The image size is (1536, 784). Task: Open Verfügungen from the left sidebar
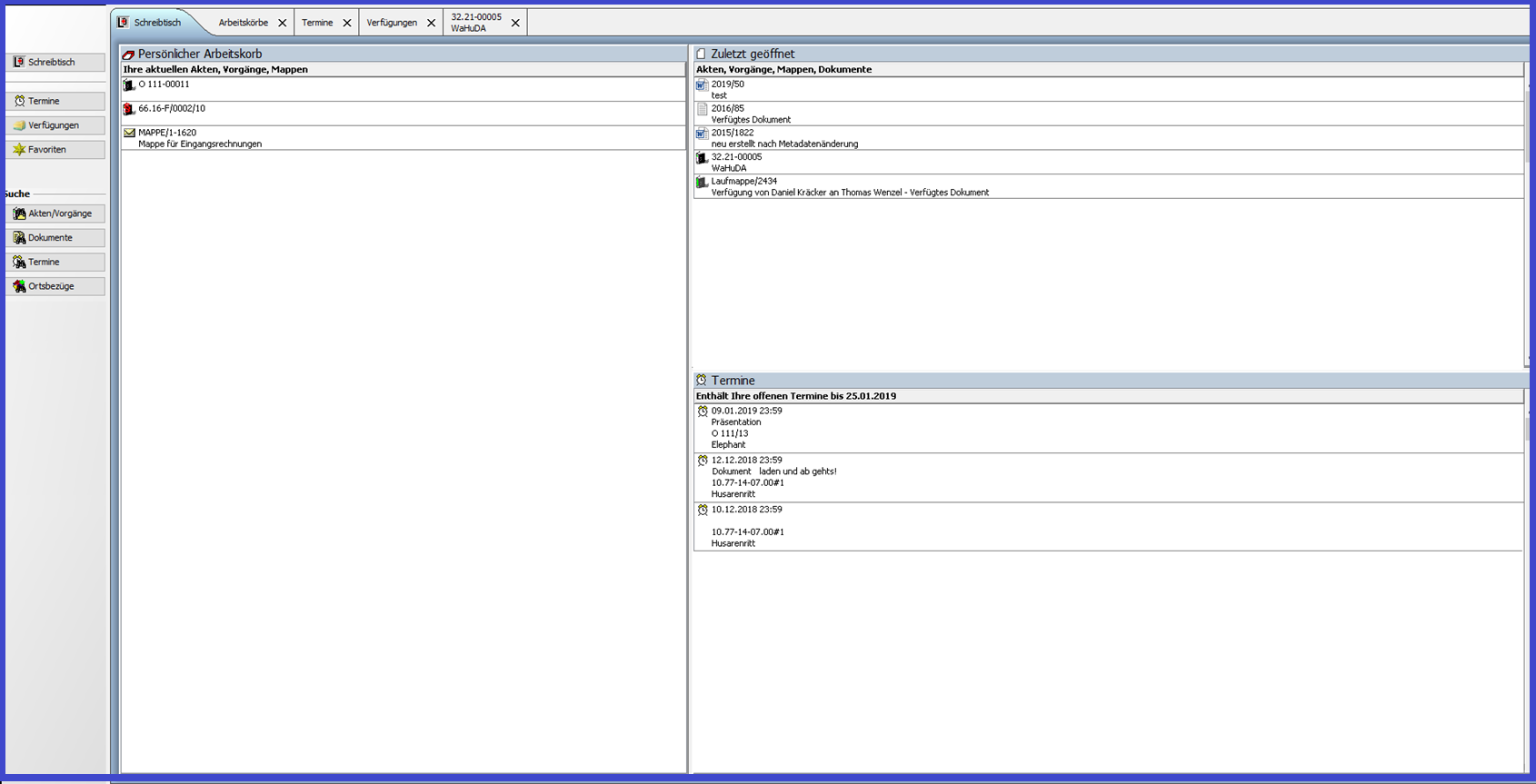tap(55, 125)
